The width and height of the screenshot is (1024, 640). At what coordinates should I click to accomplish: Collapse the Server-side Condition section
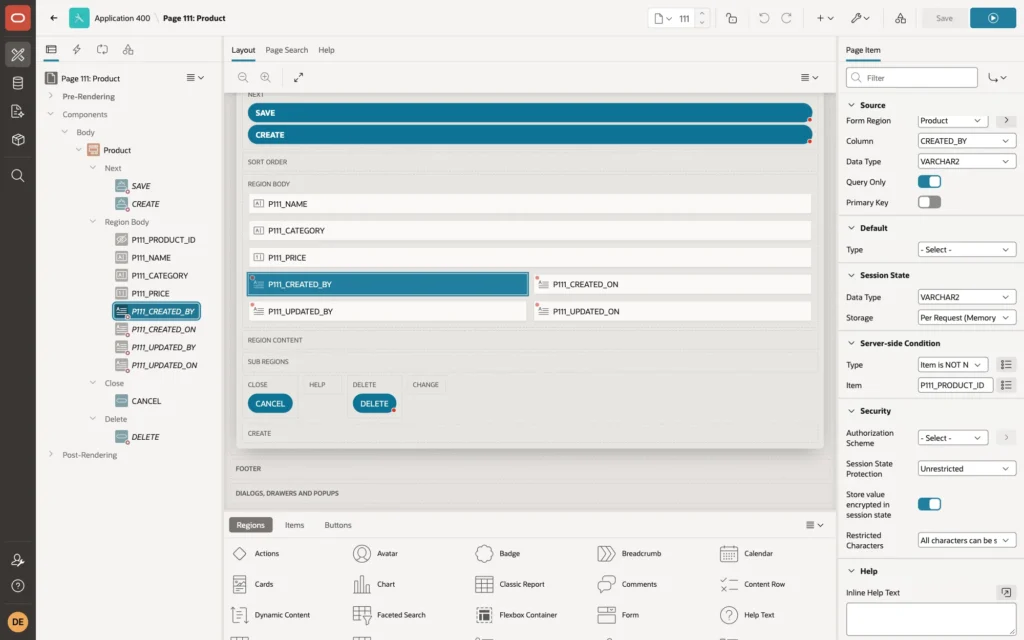pyautogui.click(x=851, y=343)
